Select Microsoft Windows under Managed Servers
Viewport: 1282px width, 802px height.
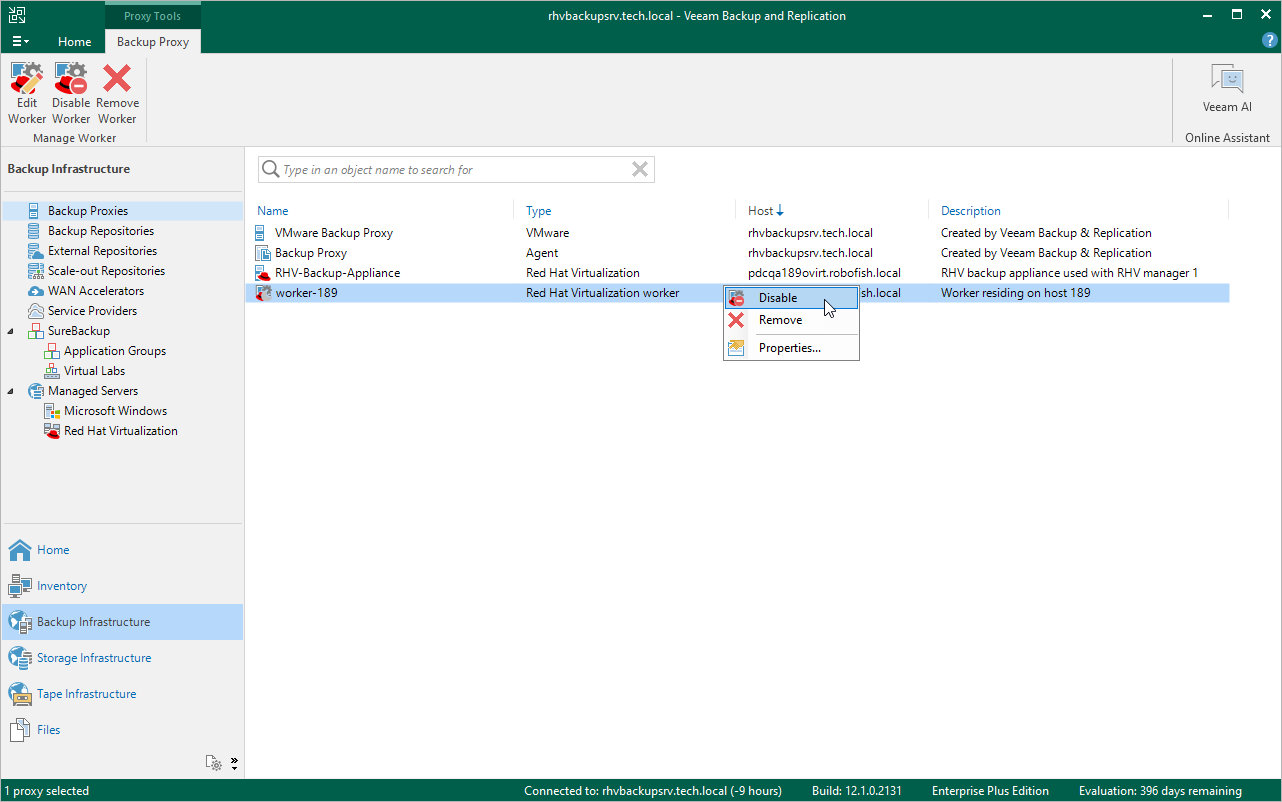pos(115,411)
